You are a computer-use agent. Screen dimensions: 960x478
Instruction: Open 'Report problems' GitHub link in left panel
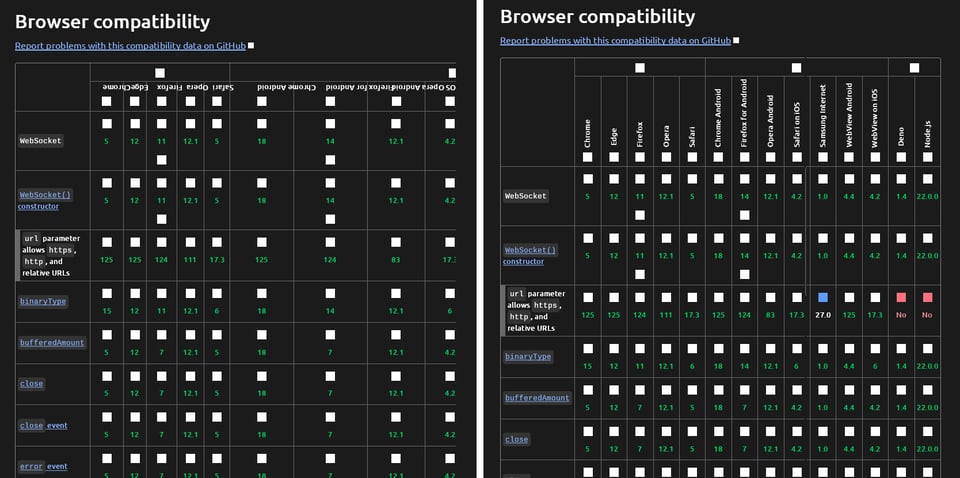(x=129, y=46)
